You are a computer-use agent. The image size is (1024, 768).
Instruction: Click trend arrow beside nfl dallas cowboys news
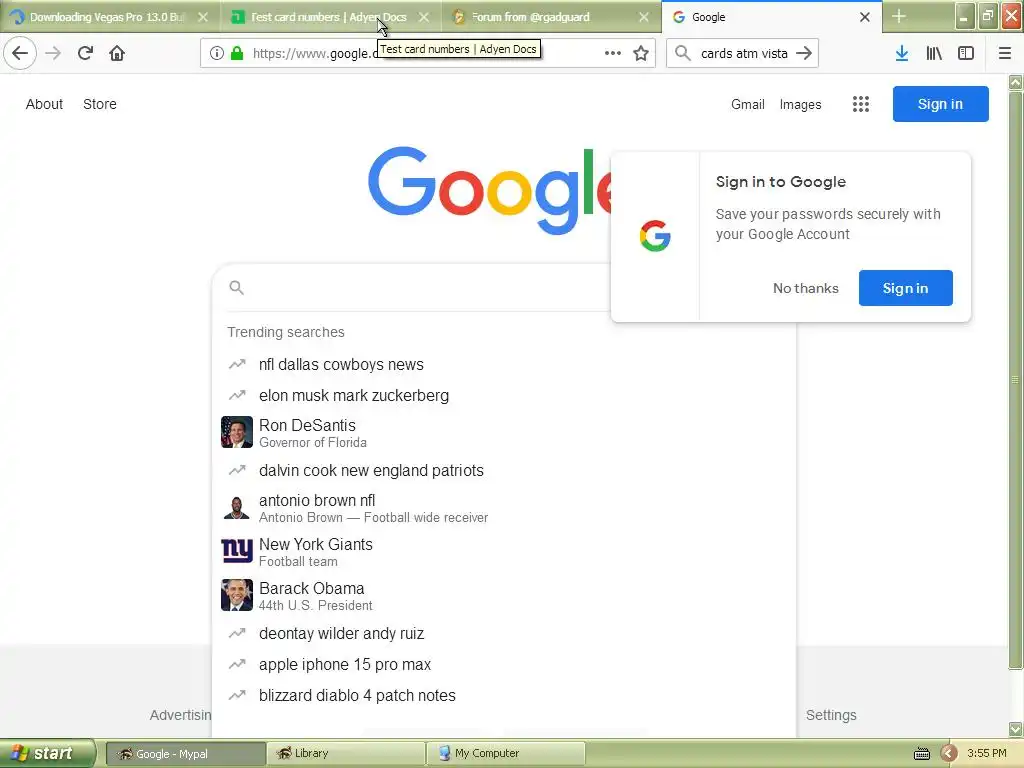pyautogui.click(x=237, y=364)
